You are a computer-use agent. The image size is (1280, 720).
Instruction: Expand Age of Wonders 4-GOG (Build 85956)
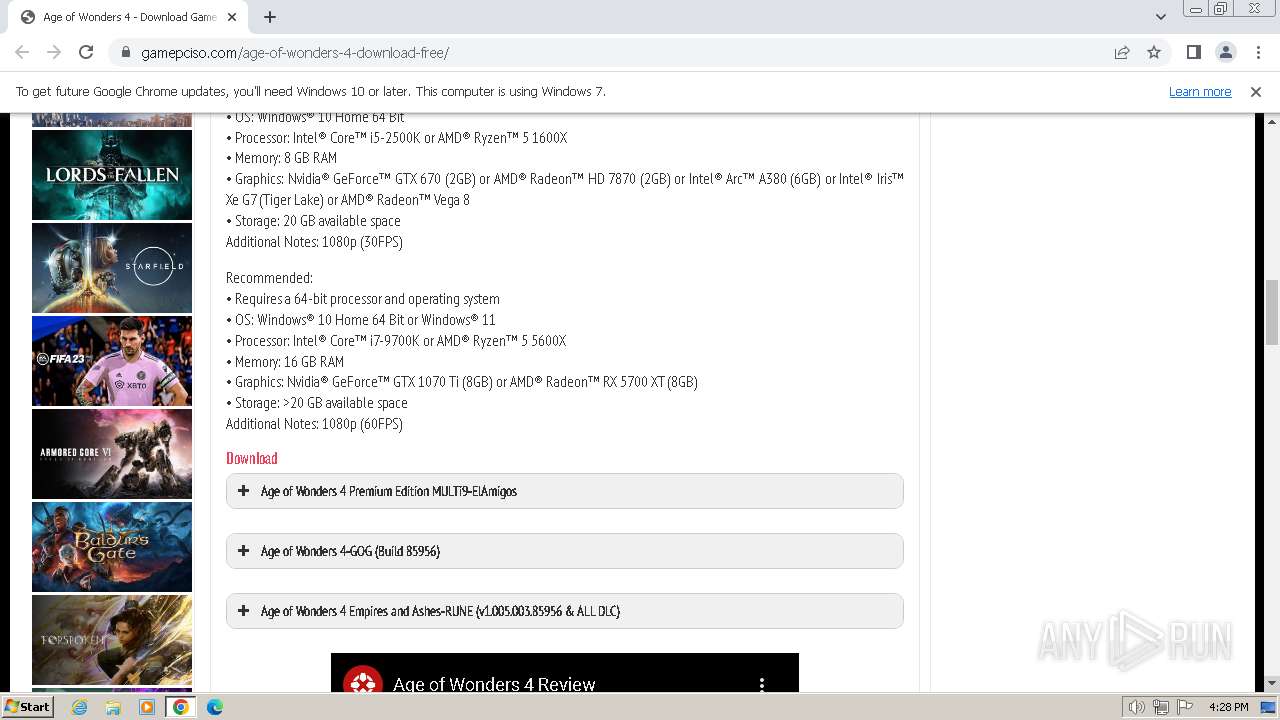[564, 551]
